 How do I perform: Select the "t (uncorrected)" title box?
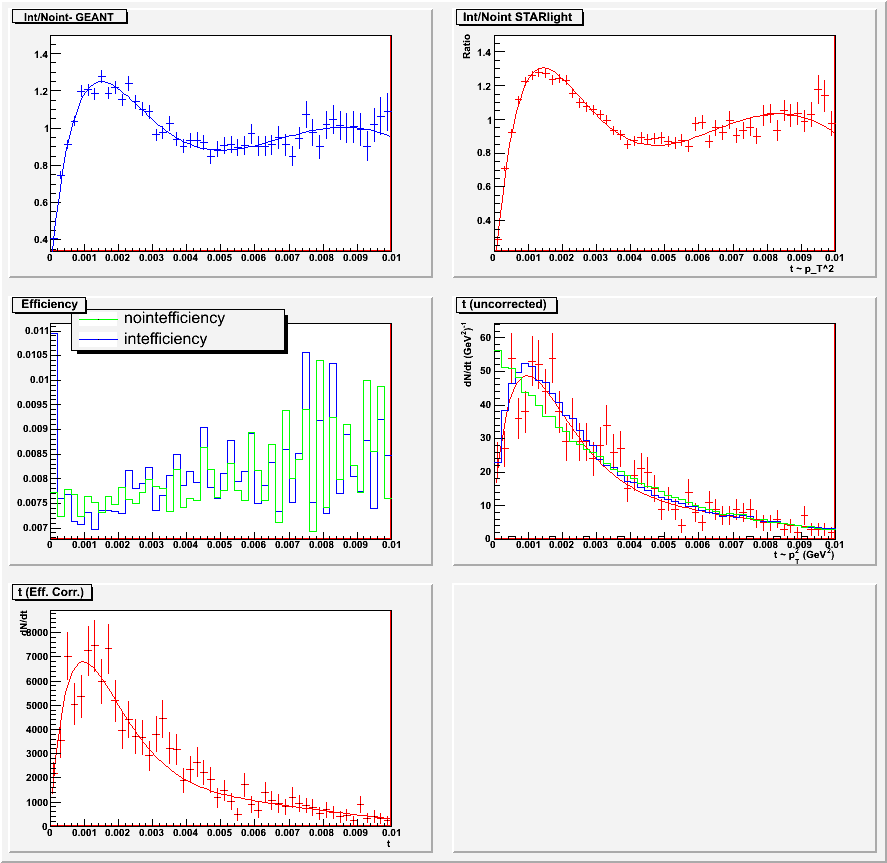pyautogui.click(x=509, y=304)
